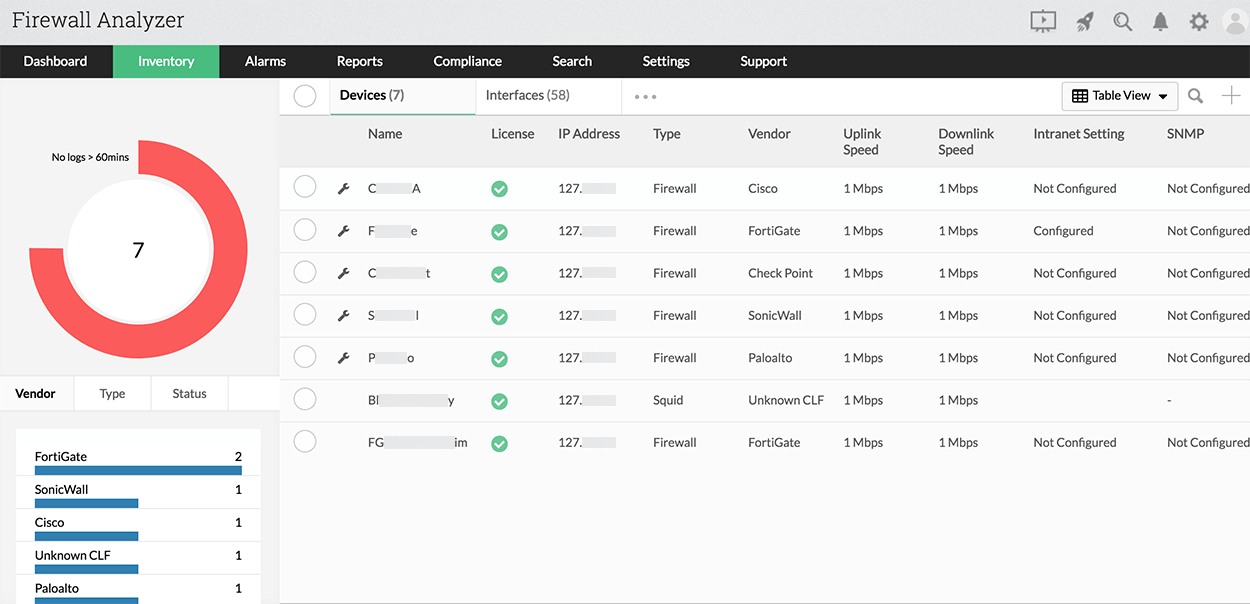This screenshot has height=604, width=1250.
Task: Click the wrench icon beside the Cisco device
Action: (x=343, y=188)
